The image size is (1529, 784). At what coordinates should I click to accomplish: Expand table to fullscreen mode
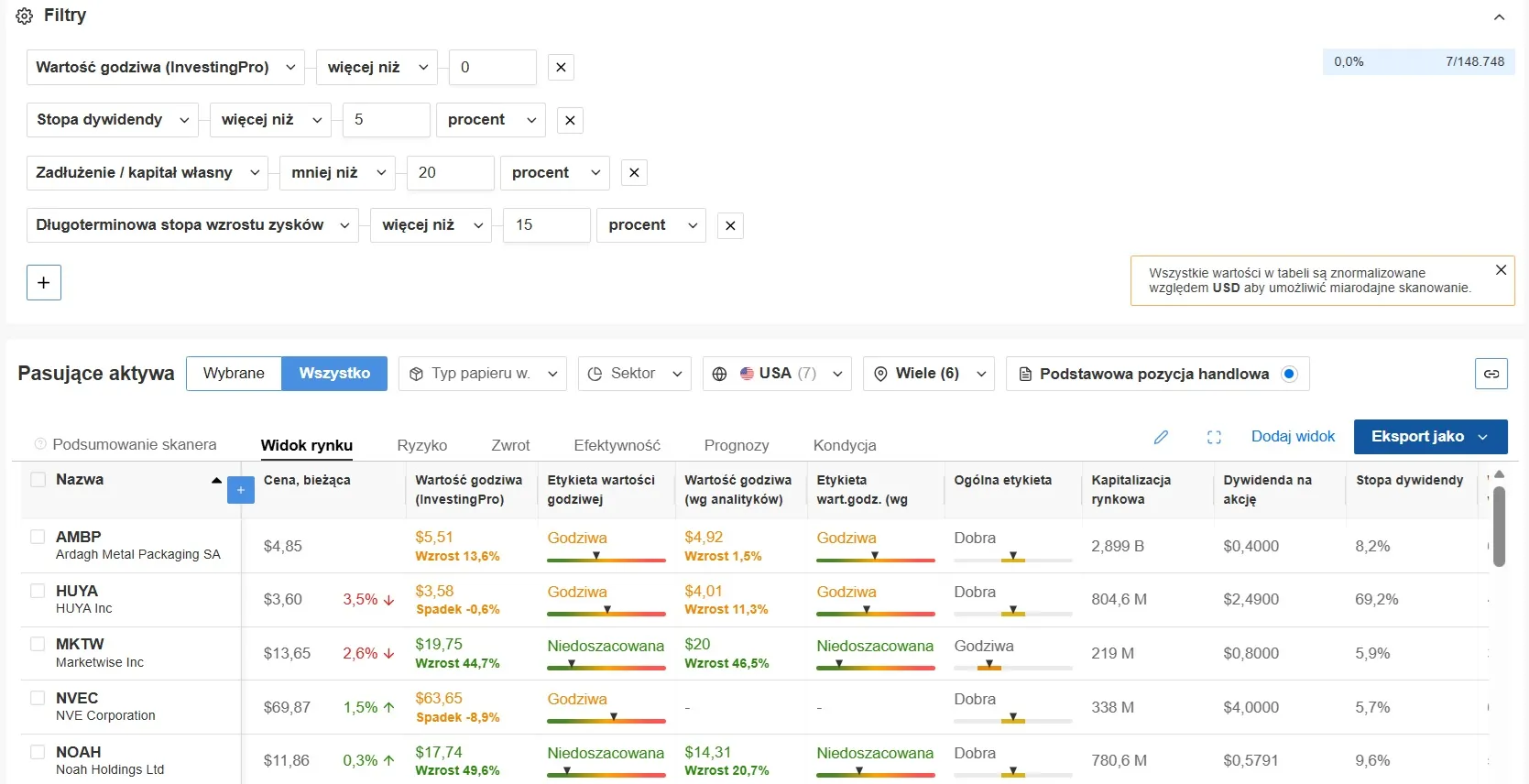click(1214, 437)
